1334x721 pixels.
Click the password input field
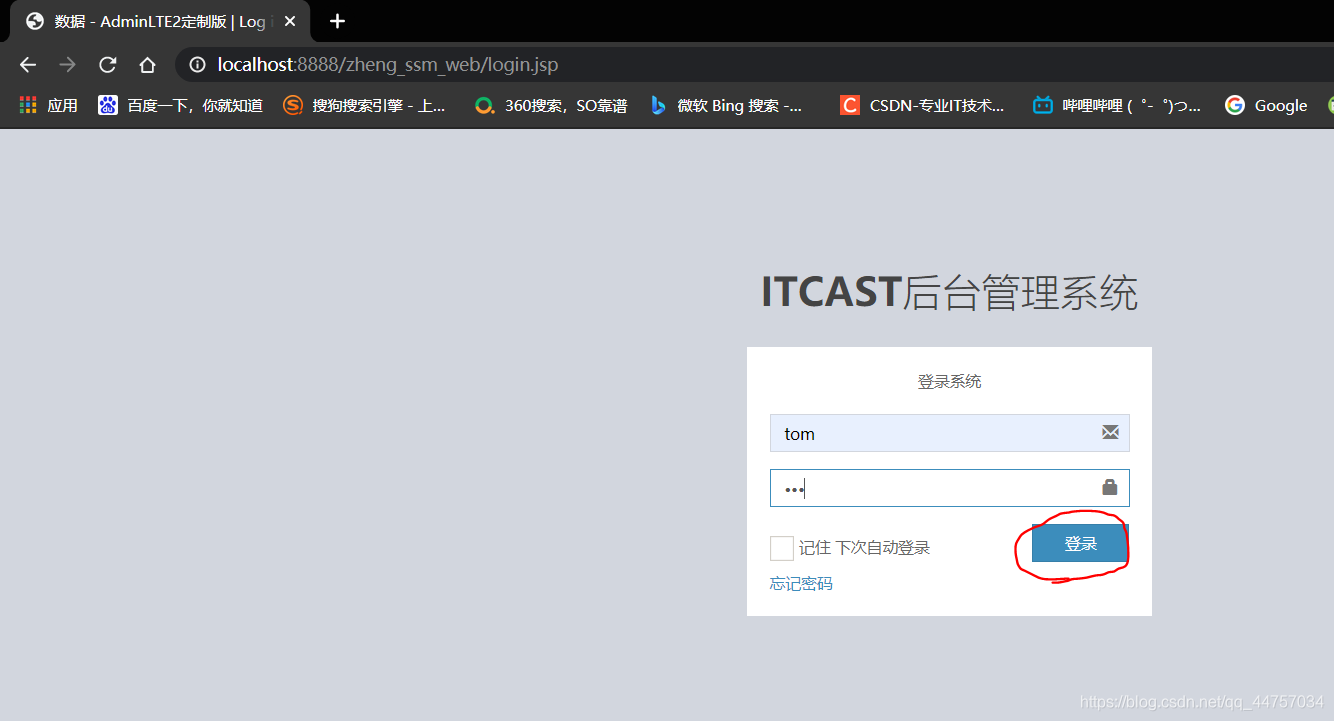coord(949,488)
